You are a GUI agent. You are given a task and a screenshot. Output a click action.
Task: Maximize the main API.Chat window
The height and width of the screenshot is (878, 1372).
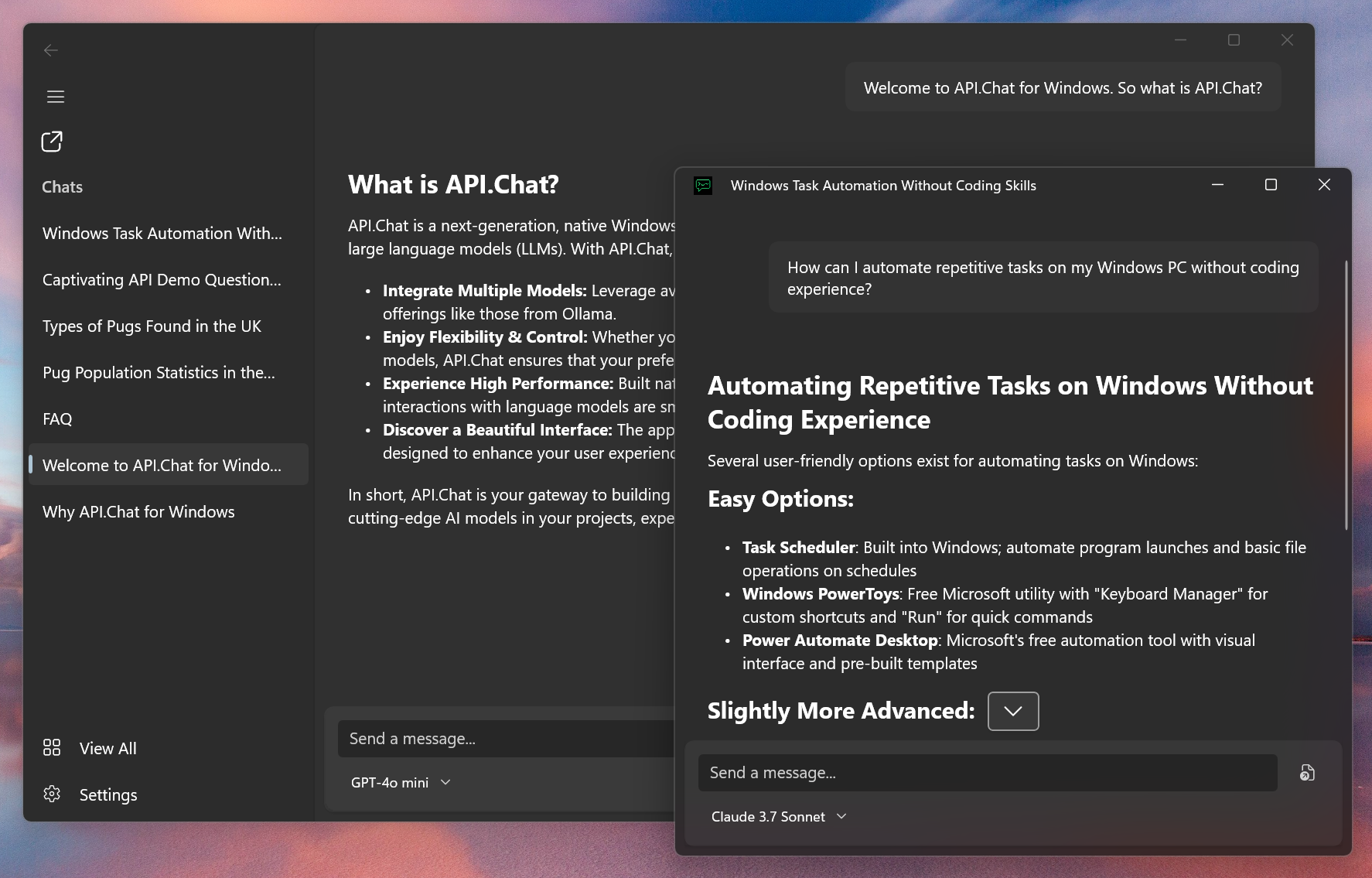coord(1234,39)
